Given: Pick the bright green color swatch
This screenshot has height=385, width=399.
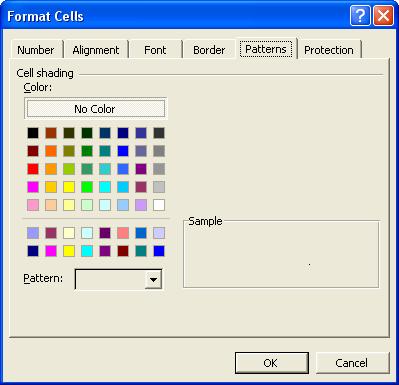Looking at the screenshot, I should coord(87,187).
